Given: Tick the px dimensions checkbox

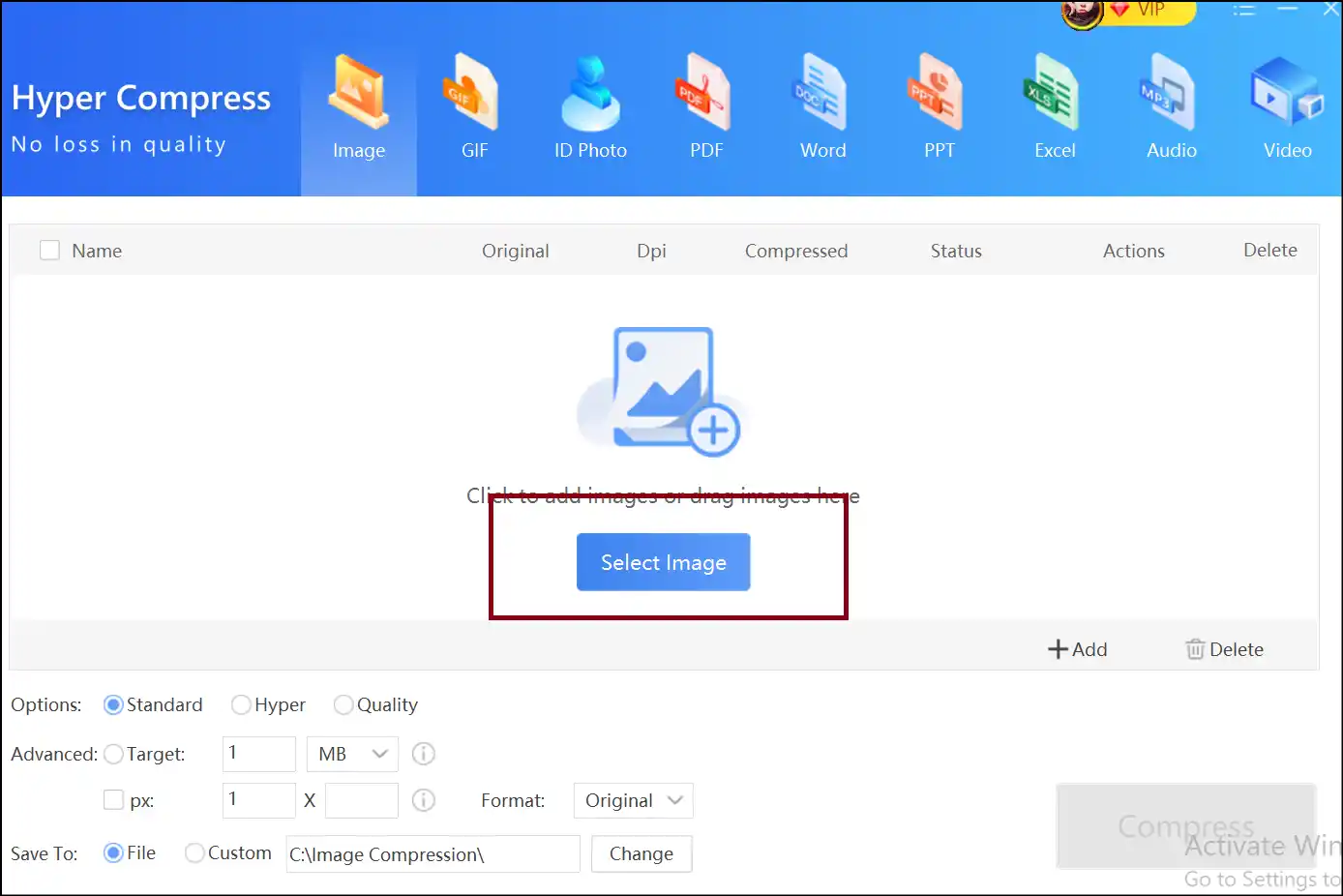Looking at the screenshot, I should [x=113, y=800].
